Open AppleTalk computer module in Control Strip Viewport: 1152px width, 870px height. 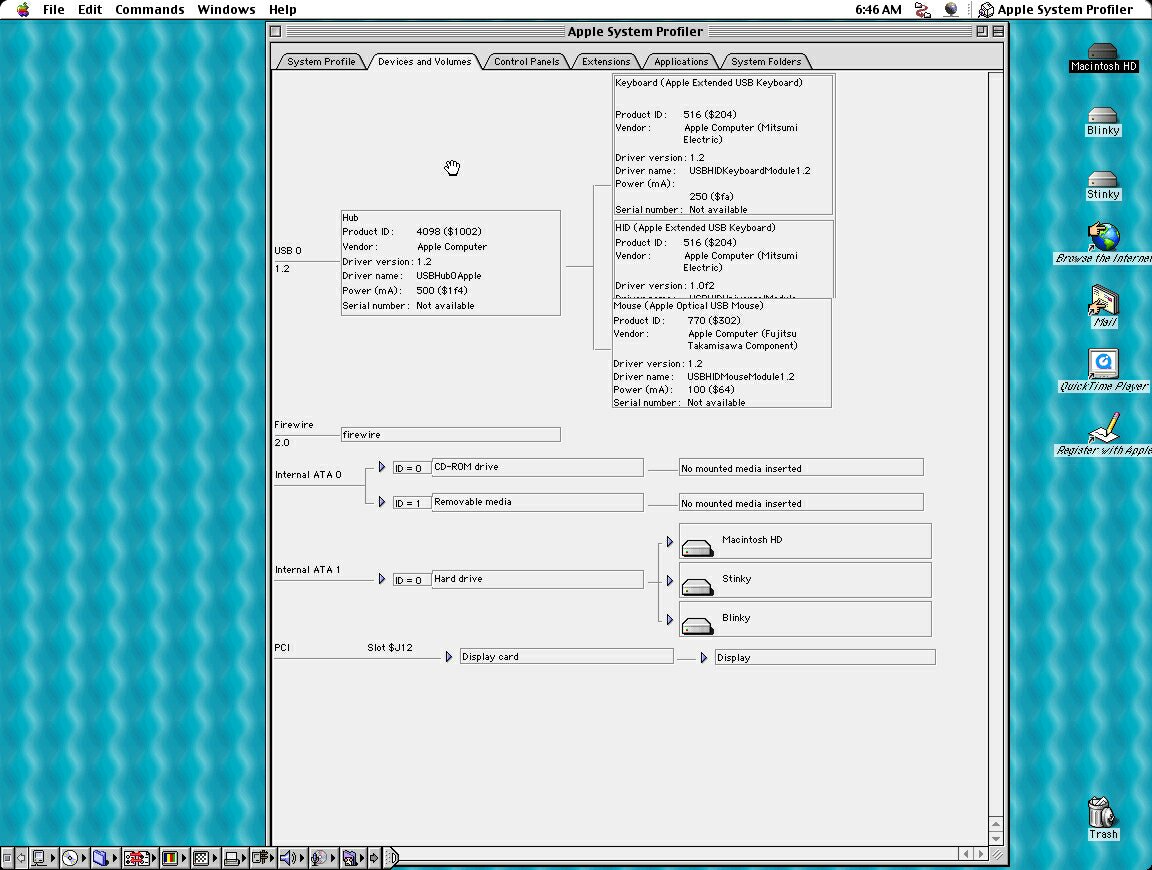pos(43,858)
